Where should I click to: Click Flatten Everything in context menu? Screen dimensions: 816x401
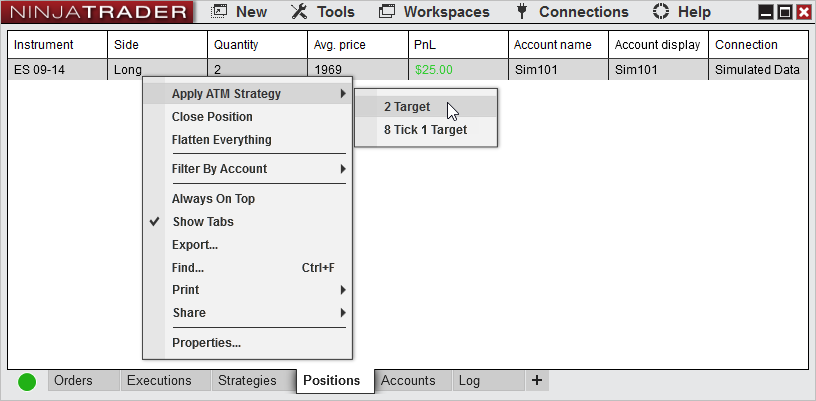[x=221, y=140]
